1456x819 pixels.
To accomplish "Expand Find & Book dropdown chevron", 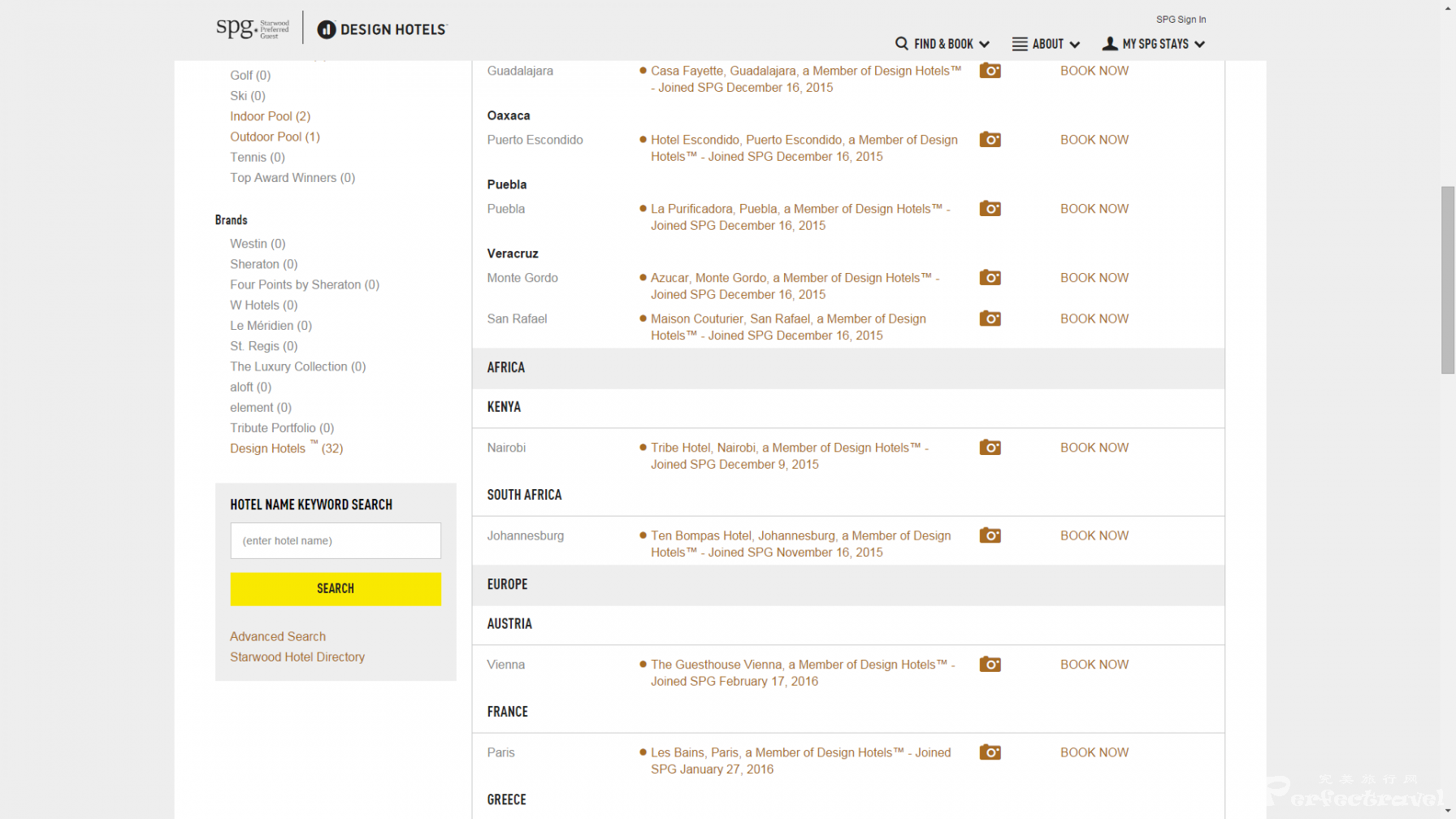I will pyautogui.click(x=984, y=45).
